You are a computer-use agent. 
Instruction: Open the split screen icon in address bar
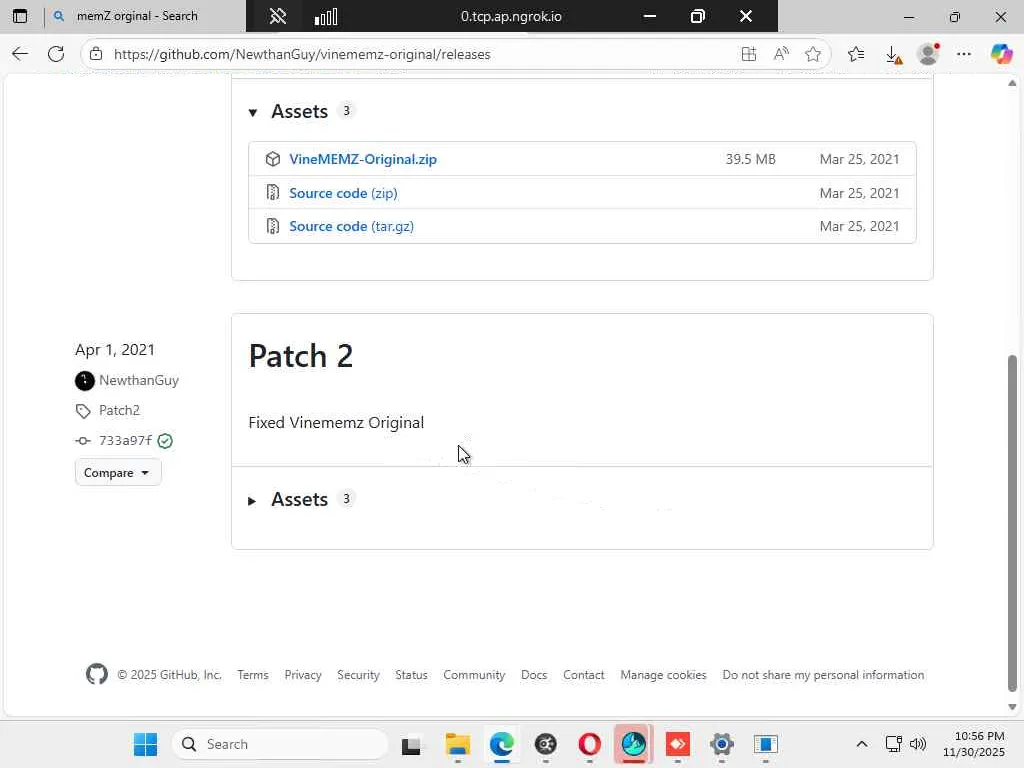click(x=749, y=54)
